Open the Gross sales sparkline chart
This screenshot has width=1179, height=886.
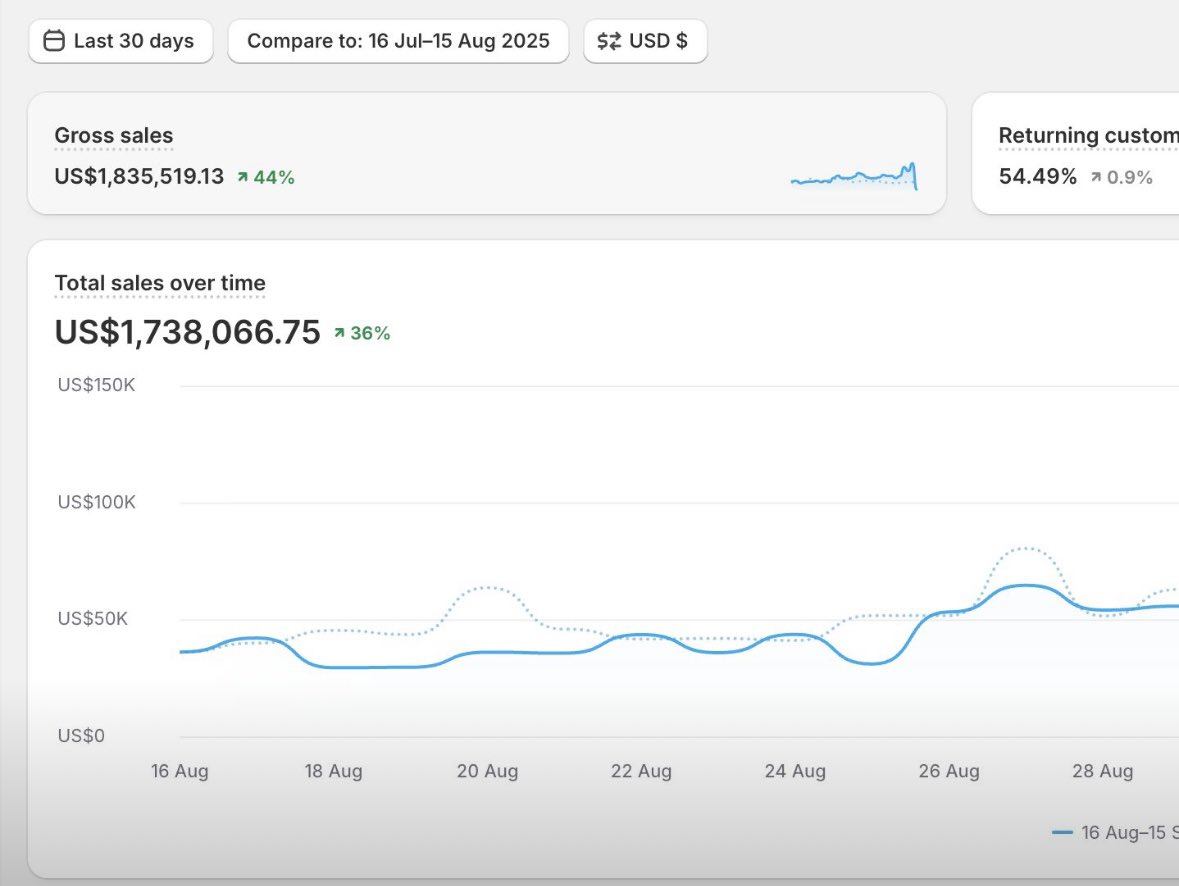(854, 176)
